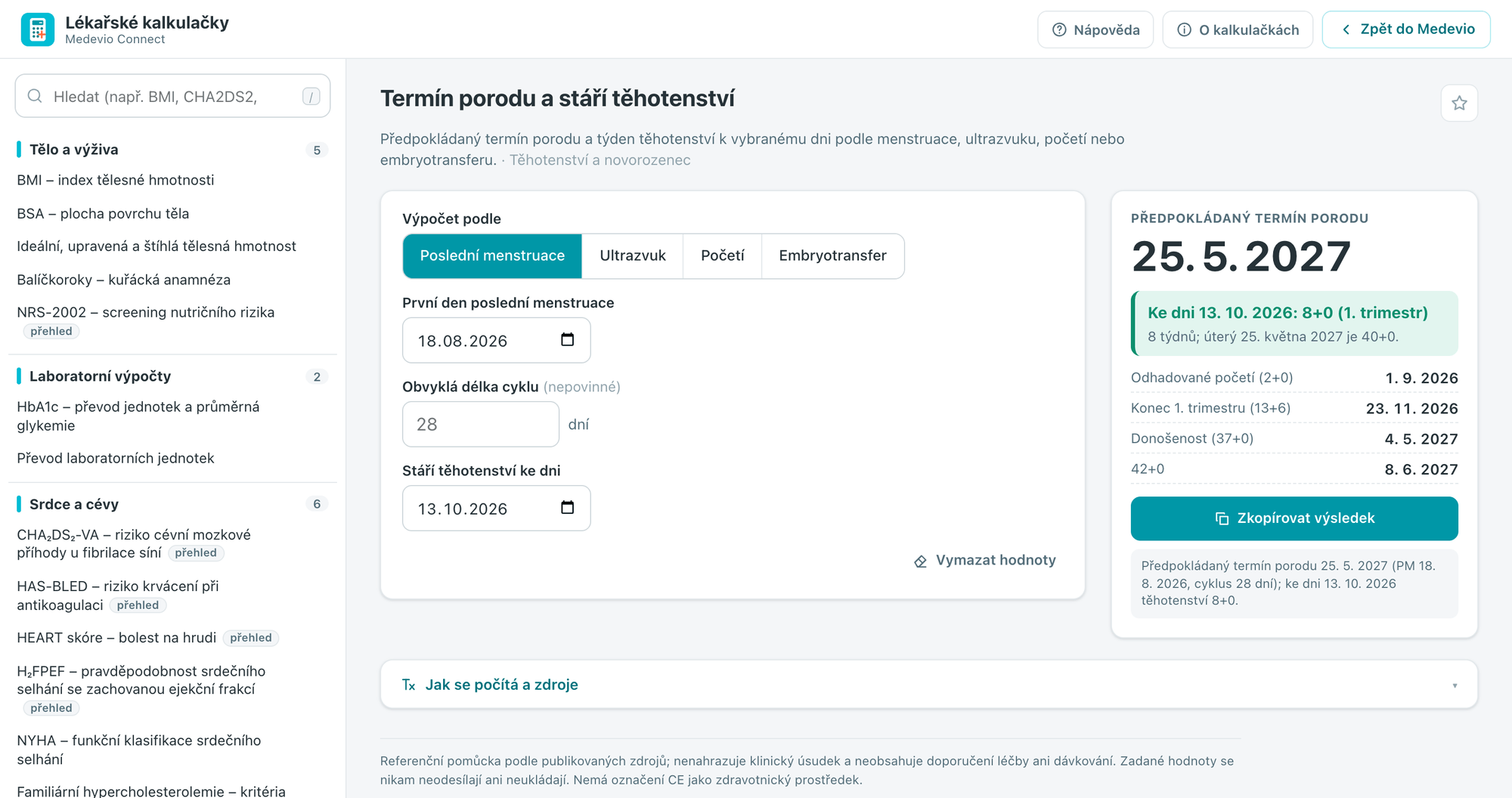Open HbA1c převod jednotek calculator
Viewport: 1512px width, 798px height.
tap(138, 416)
